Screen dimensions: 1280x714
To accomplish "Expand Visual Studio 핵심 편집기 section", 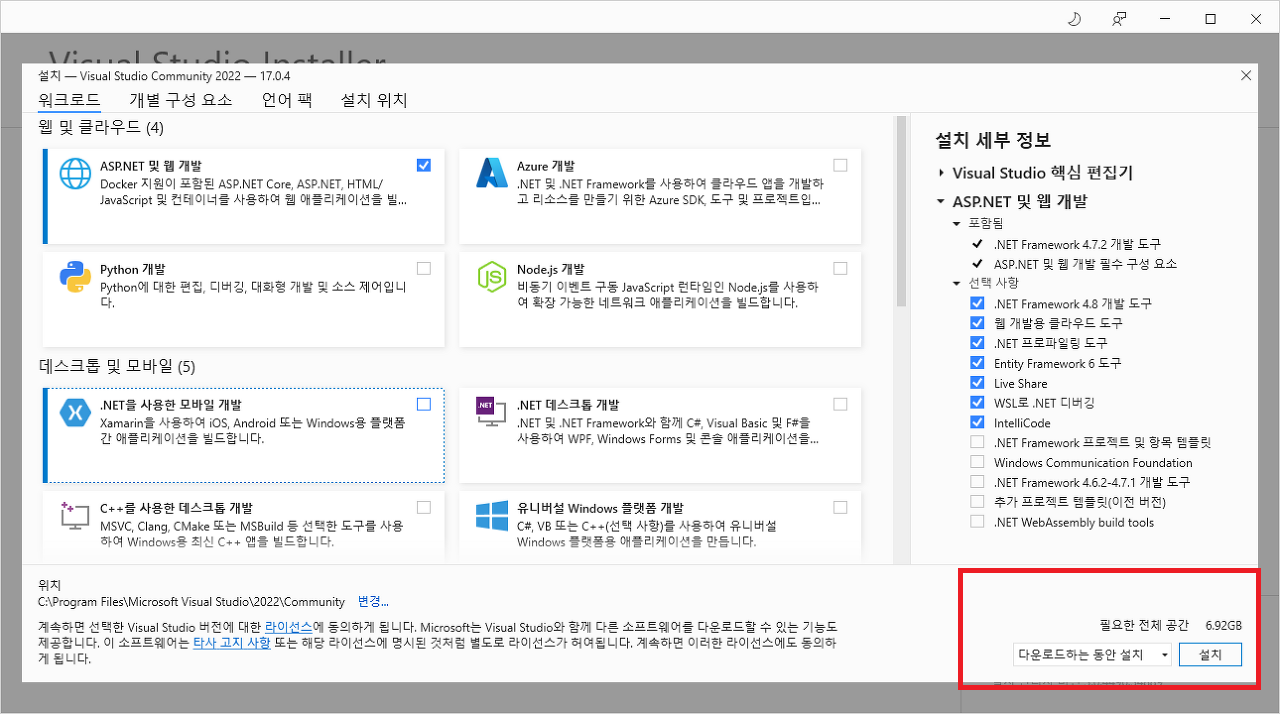I will (941, 173).
